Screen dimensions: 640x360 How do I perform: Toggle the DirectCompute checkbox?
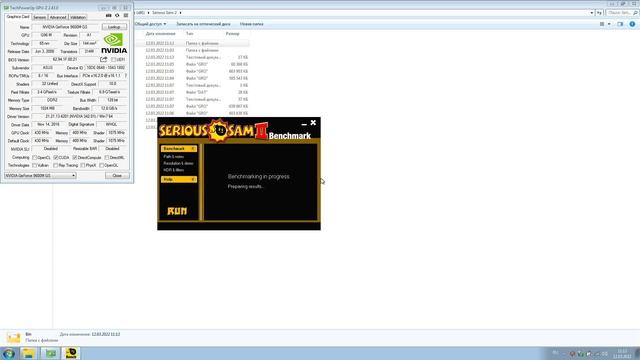(75, 158)
